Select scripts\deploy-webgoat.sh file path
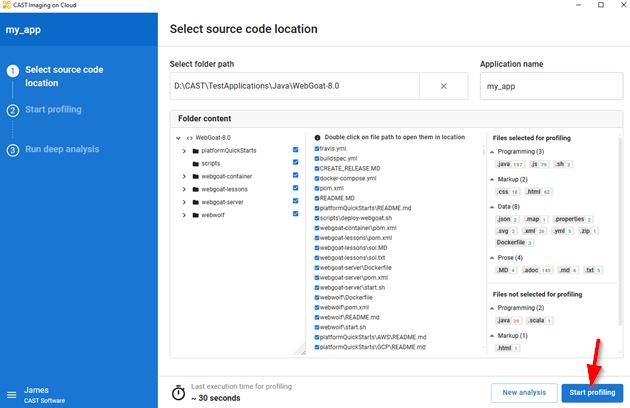This screenshot has width=630, height=408. pos(356,218)
